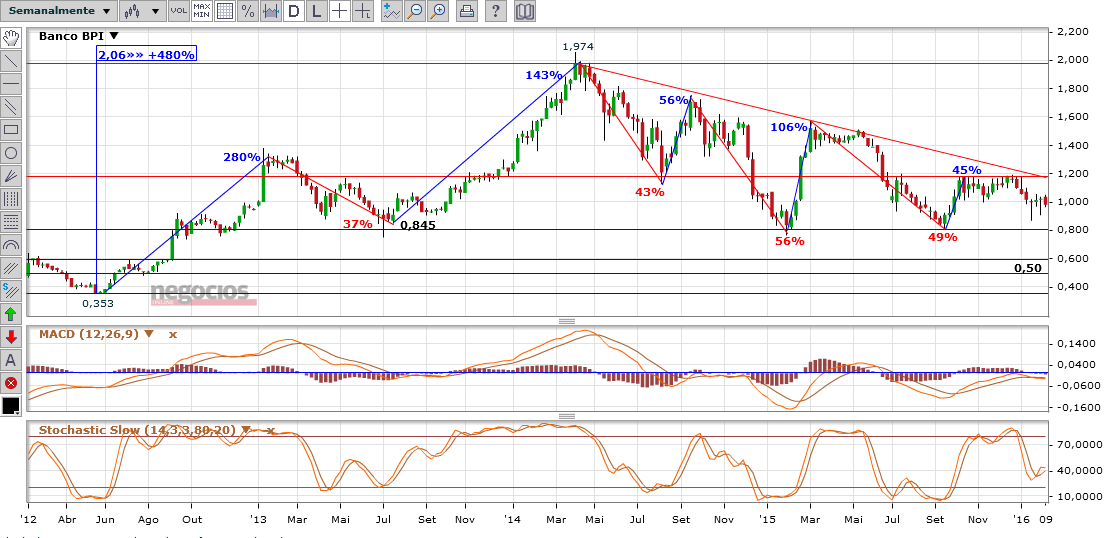
Task: Click the zoom in magnifier icon
Action: [x=437, y=12]
